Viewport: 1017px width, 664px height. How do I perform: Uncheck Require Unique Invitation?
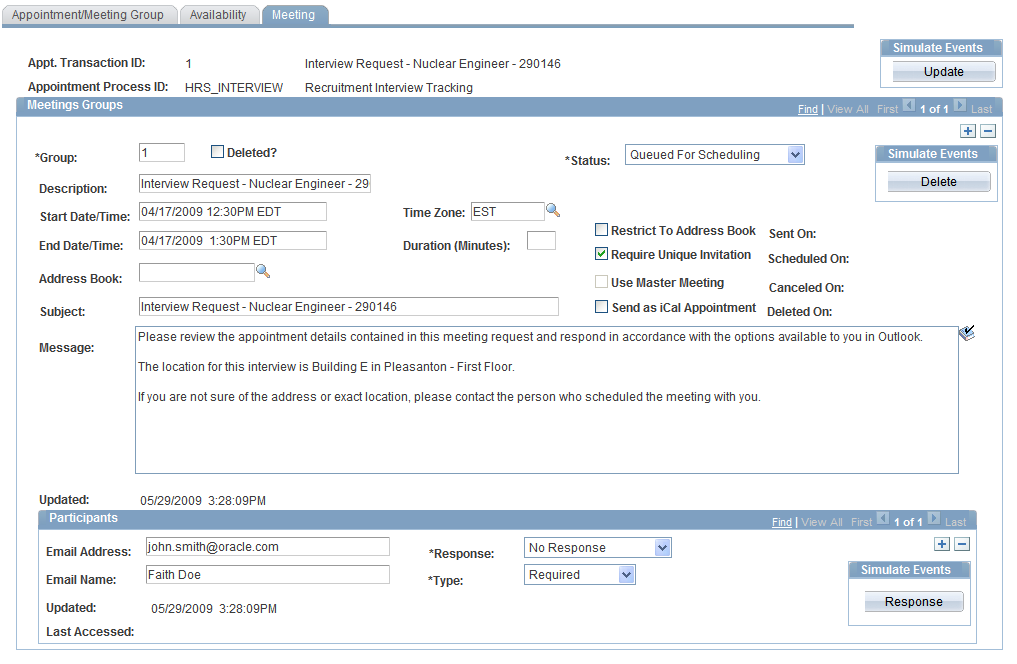(x=601, y=254)
